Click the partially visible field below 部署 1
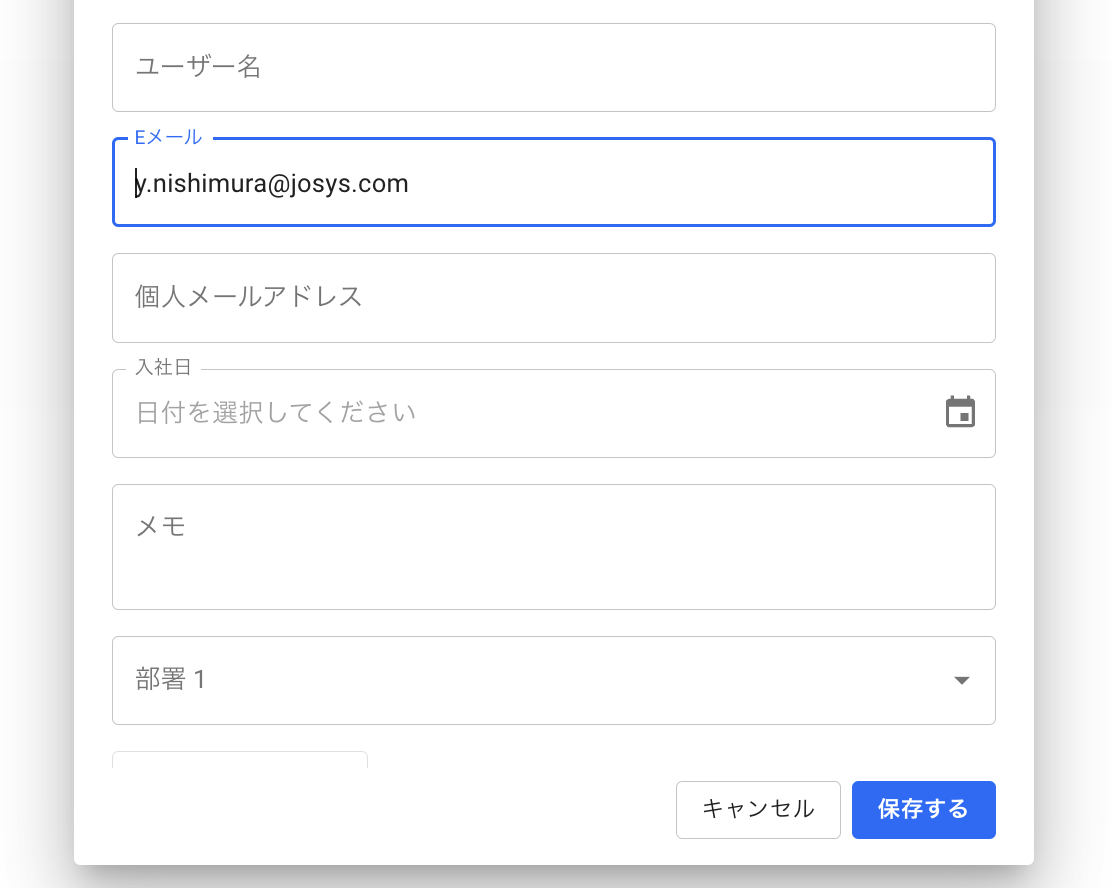The height and width of the screenshot is (888, 1112). (x=240, y=760)
